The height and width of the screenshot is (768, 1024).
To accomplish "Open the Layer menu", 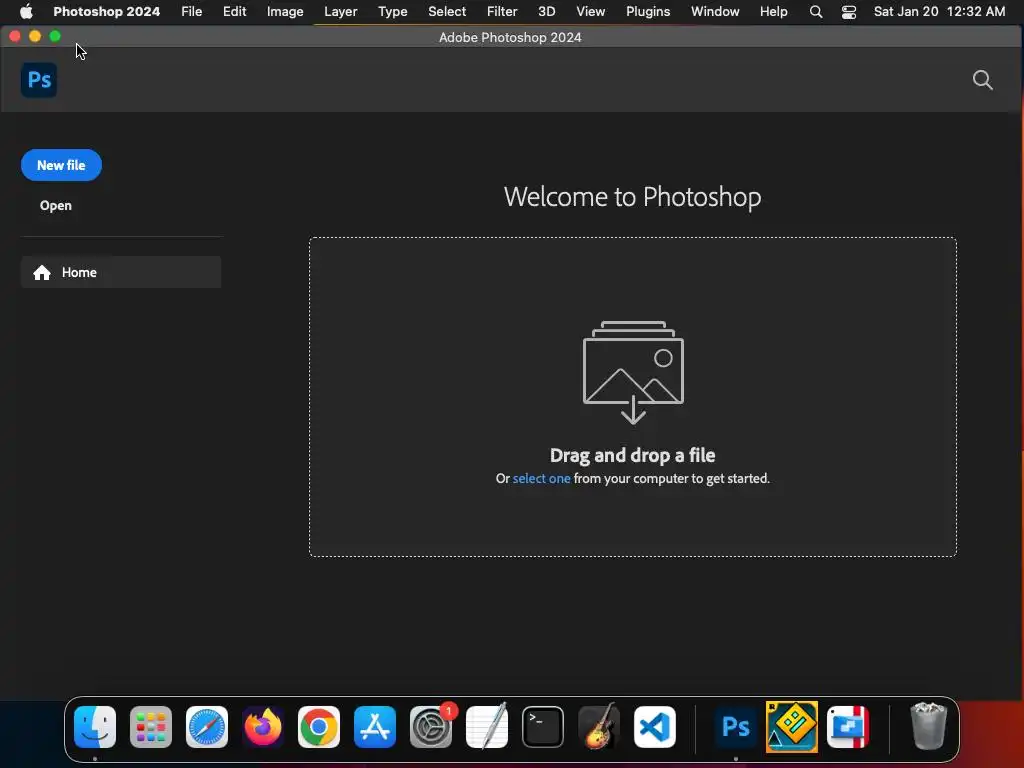I will point(341,11).
